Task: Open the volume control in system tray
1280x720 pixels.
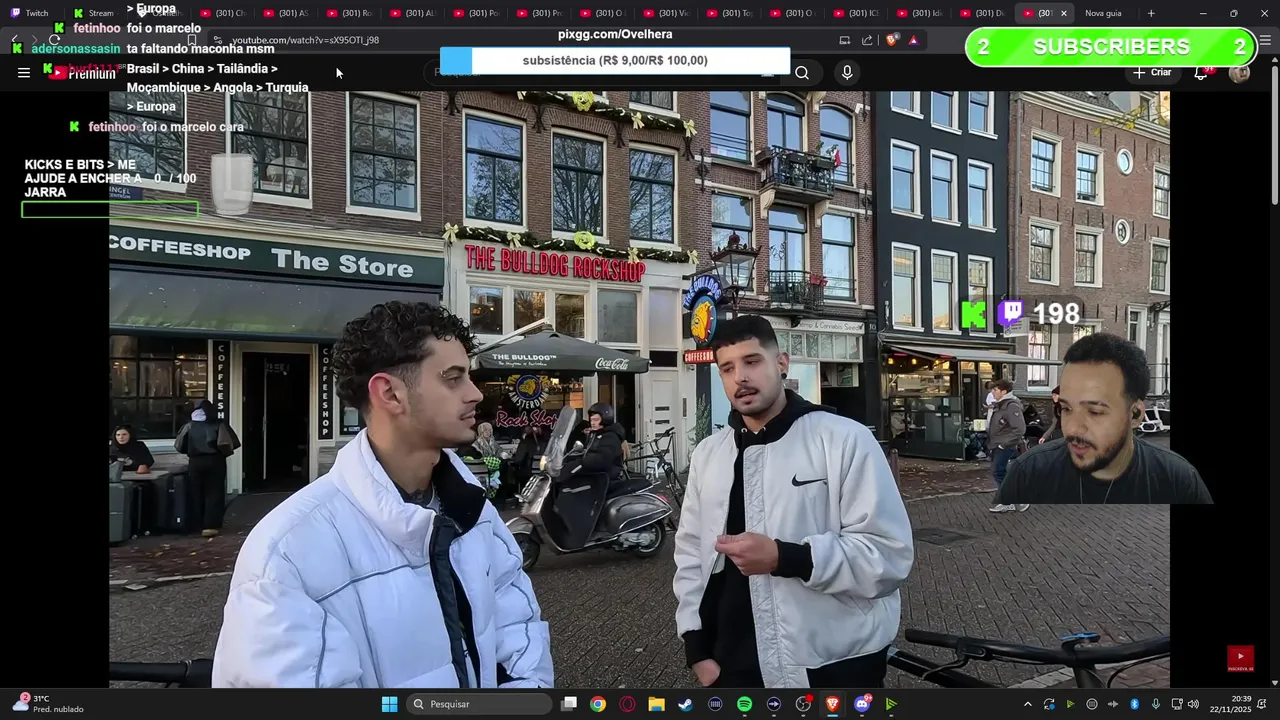Action: click(x=1193, y=704)
